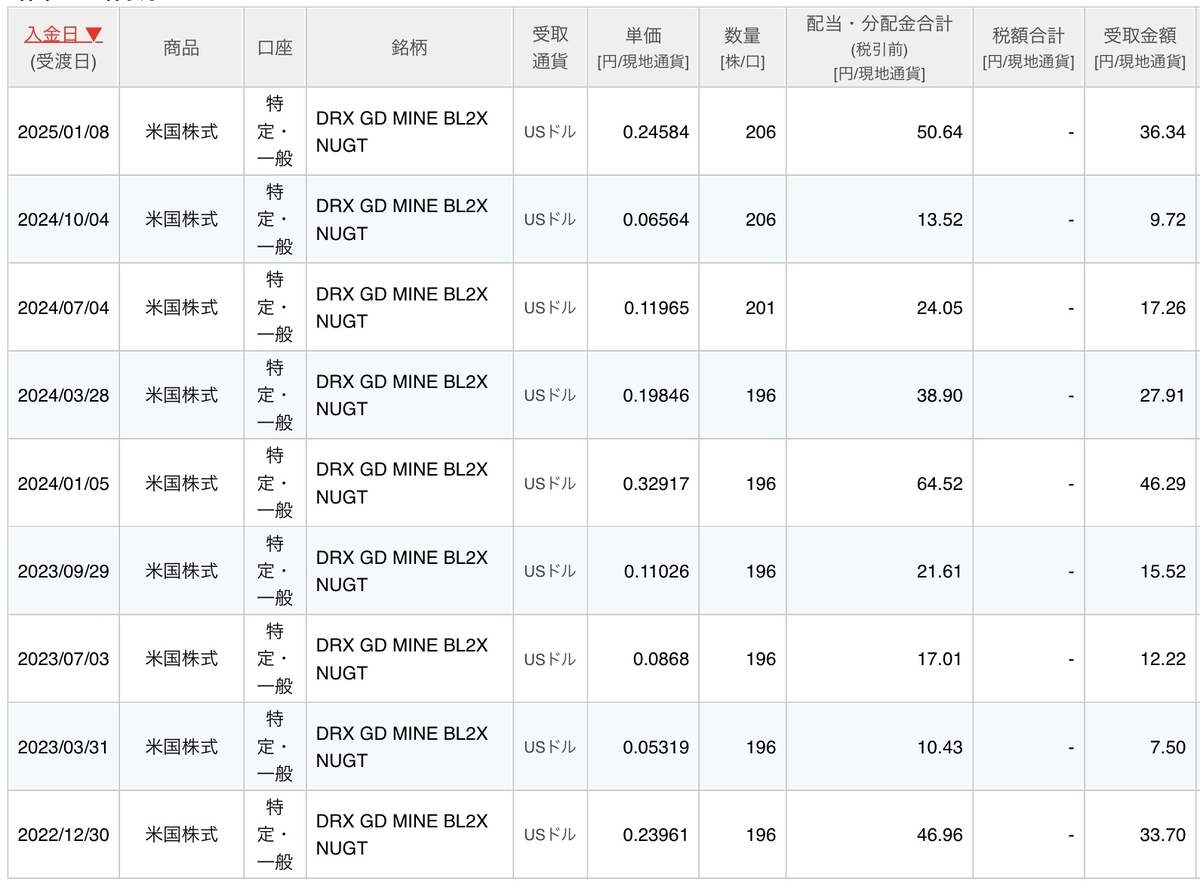
Task: Click the 数量 column header
Action: tap(742, 48)
